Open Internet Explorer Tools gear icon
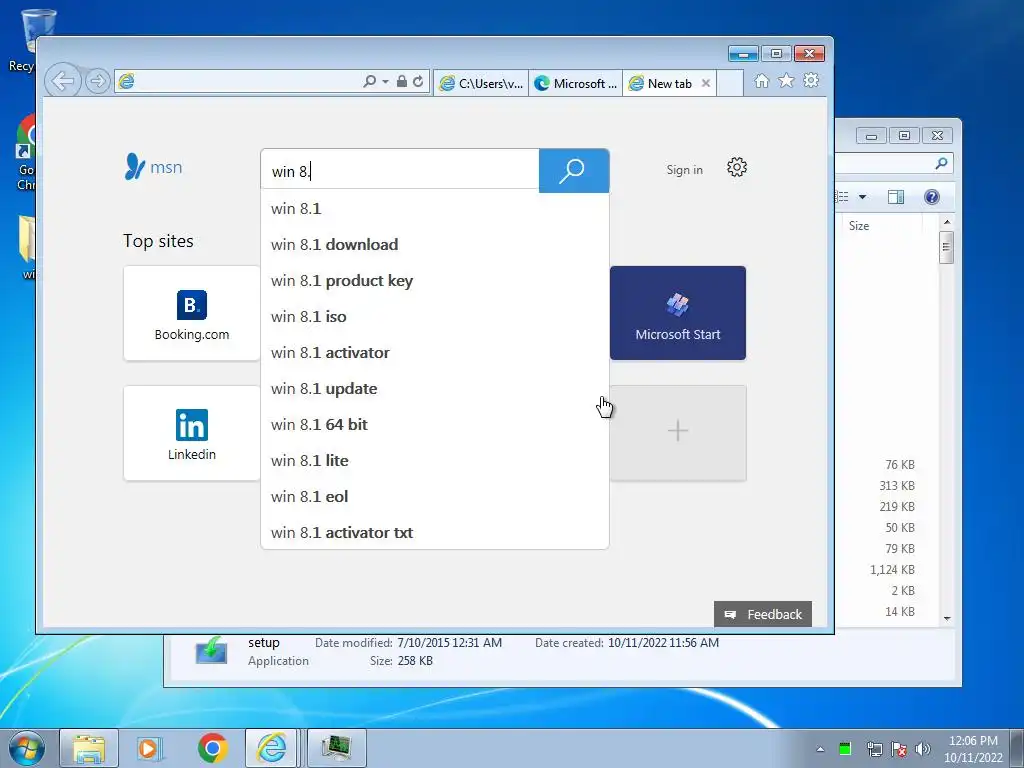Image resolution: width=1024 pixels, height=768 pixels. pos(811,81)
